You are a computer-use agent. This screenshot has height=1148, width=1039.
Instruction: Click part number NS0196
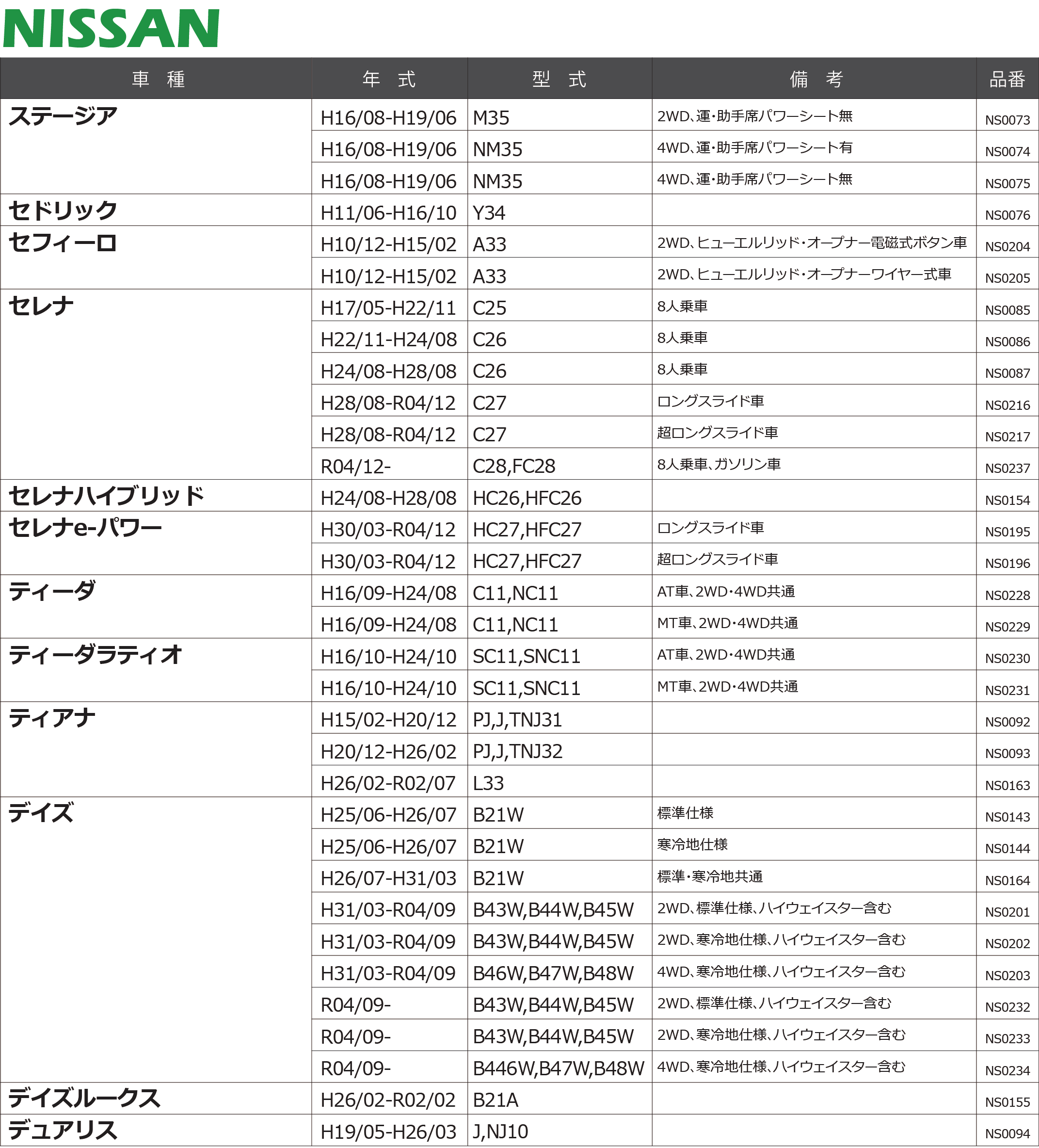tap(1007, 563)
